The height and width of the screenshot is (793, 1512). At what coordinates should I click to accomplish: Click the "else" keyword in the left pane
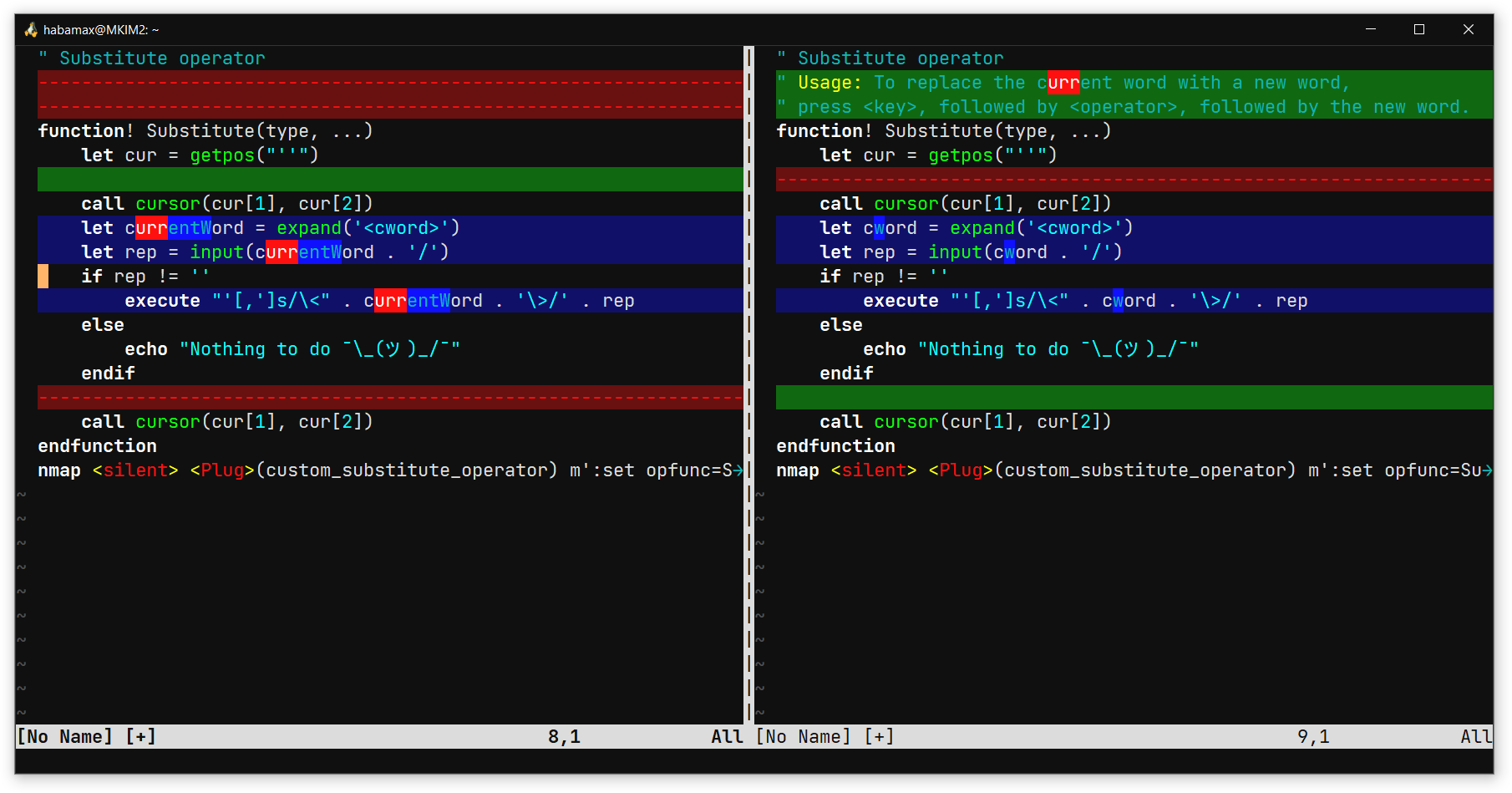click(103, 325)
